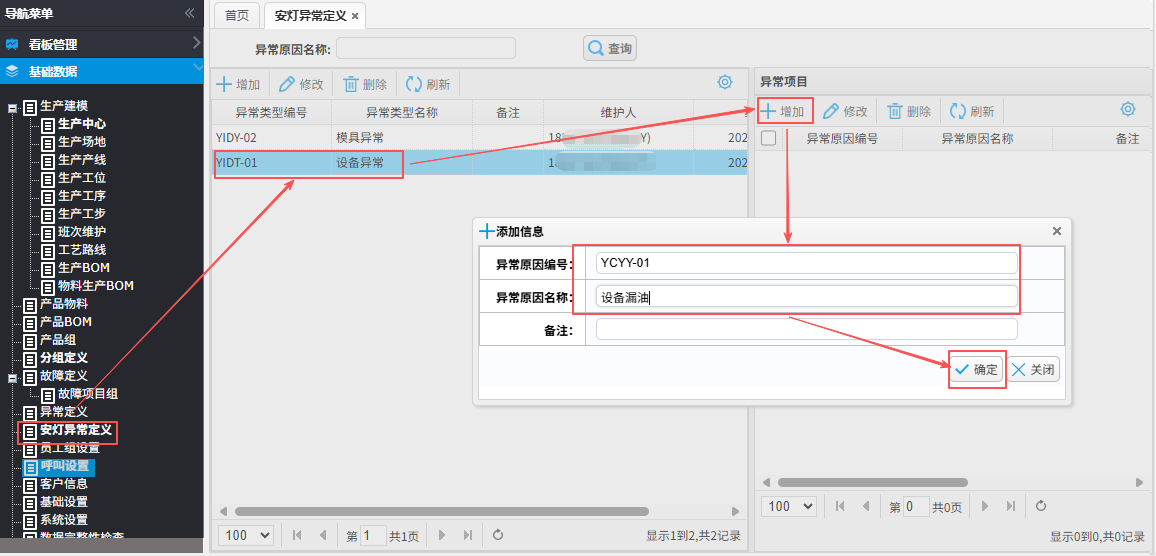Image resolution: width=1156 pixels, height=556 pixels.
Task: Click refresh icon in left pagination bar
Action: coord(498,536)
